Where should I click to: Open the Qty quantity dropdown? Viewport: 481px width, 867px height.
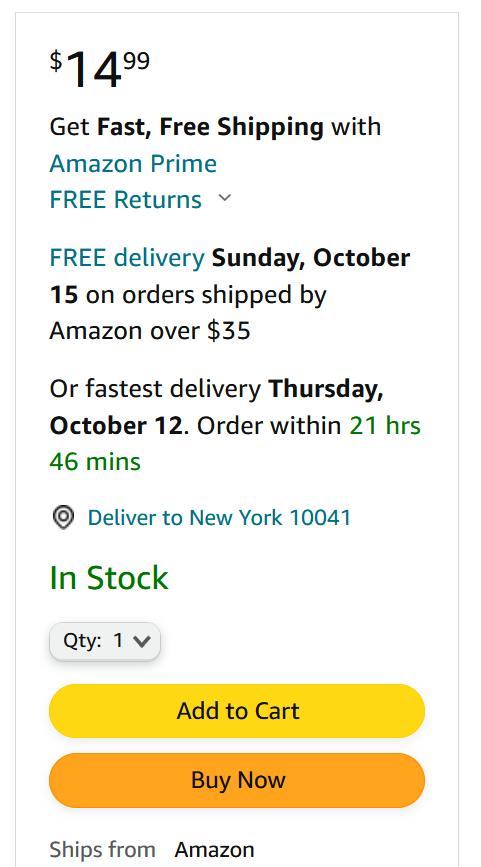coord(105,641)
